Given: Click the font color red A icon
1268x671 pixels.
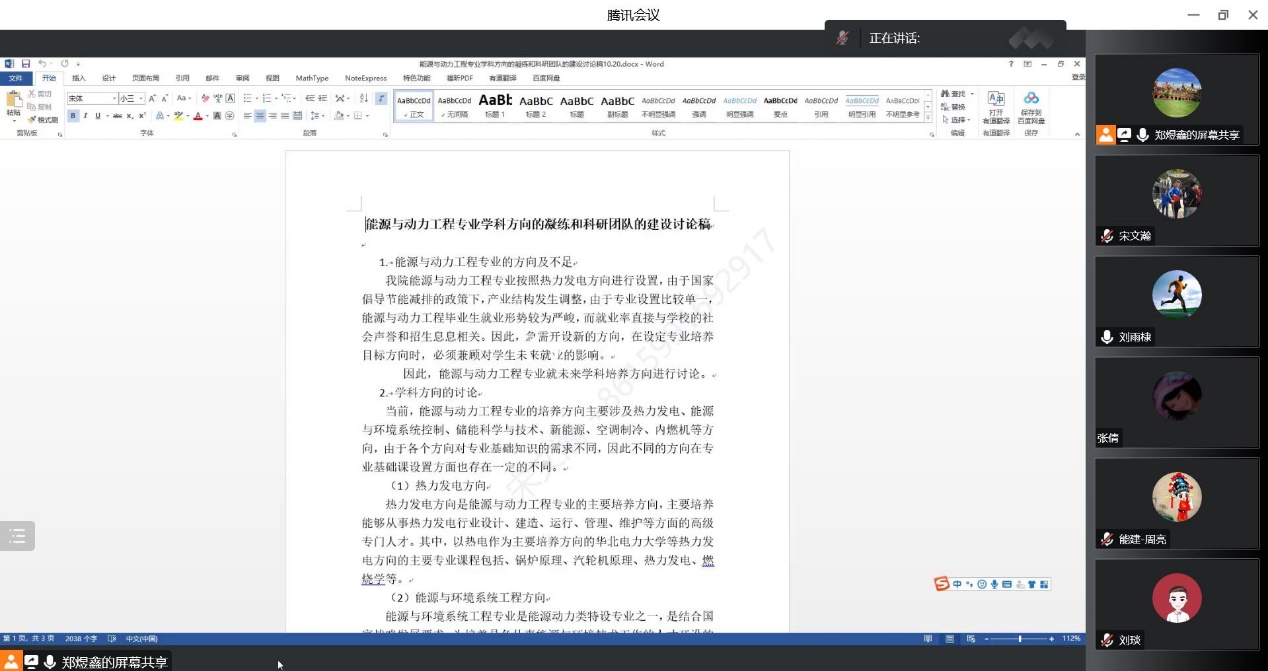Looking at the screenshot, I should [x=198, y=116].
